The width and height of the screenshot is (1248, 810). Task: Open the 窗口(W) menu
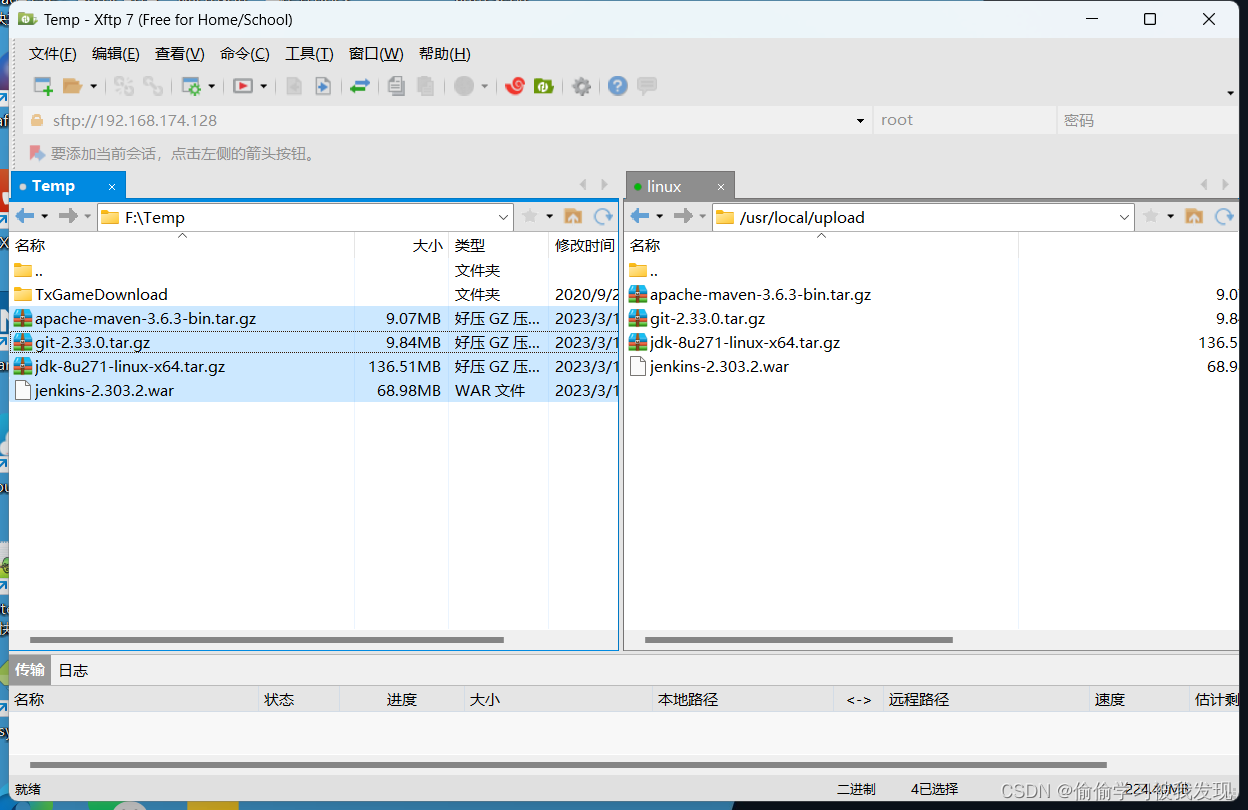tap(376, 54)
